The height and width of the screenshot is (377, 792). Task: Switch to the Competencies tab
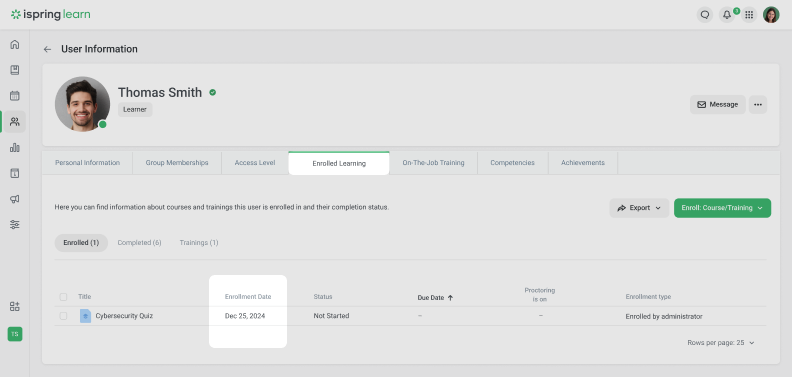pyautogui.click(x=512, y=163)
